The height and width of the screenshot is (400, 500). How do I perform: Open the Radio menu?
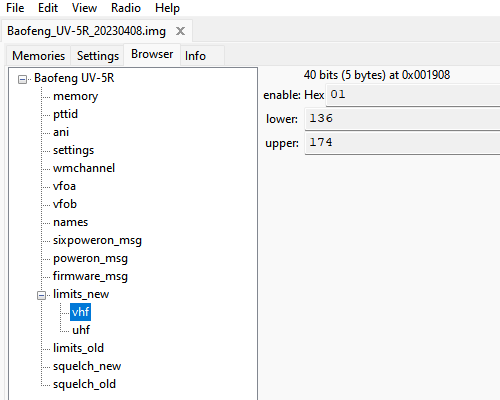click(126, 8)
